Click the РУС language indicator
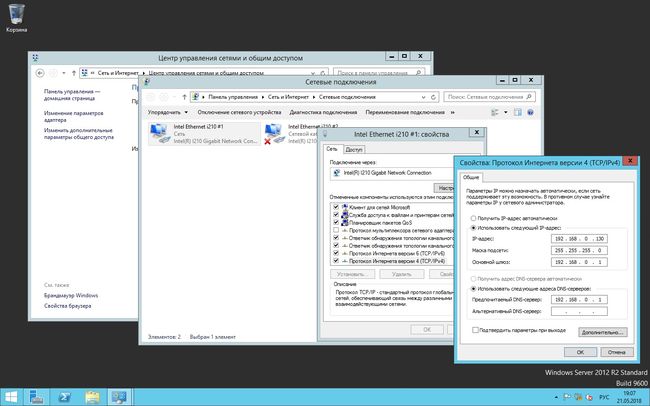Viewport: 650px width, 406px height. [x=604, y=397]
